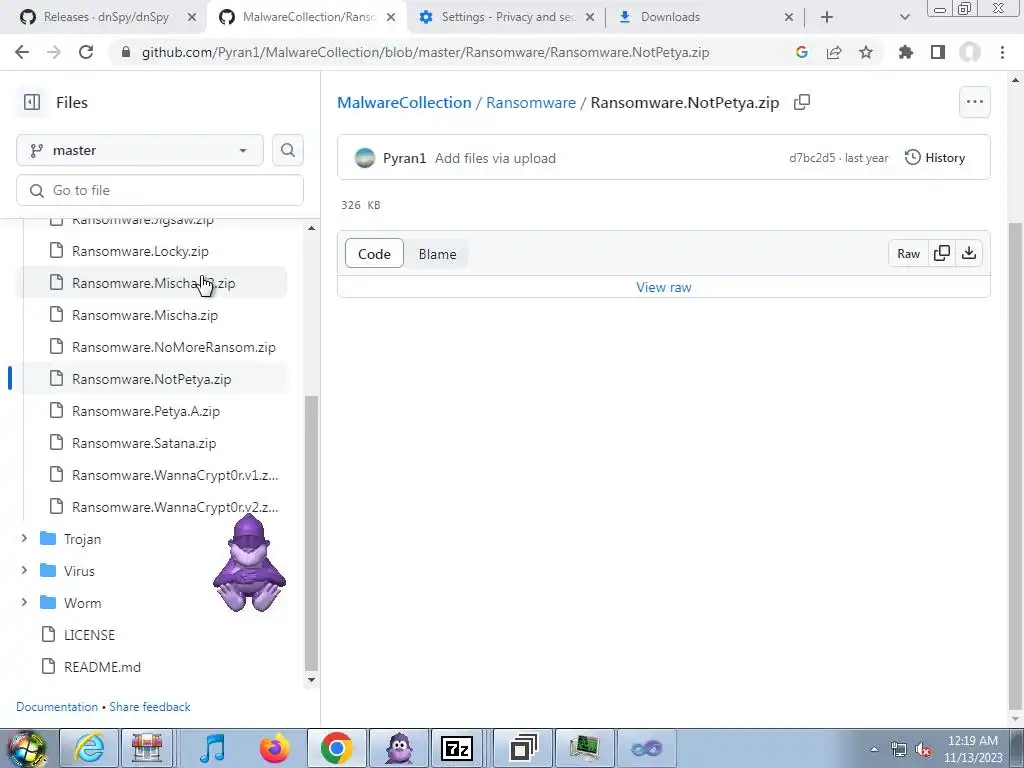Open Ransomware.WannaCrypt0r.v1 zip file
This screenshot has width=1024, height=768.
(x=152, y=475)
